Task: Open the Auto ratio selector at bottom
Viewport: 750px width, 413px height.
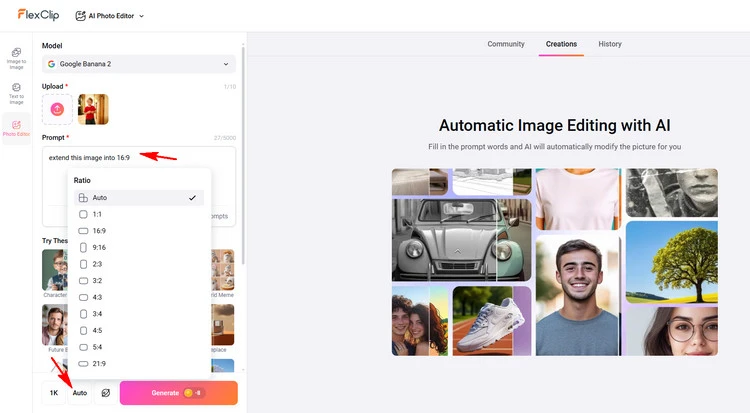Action: [80, 393]
